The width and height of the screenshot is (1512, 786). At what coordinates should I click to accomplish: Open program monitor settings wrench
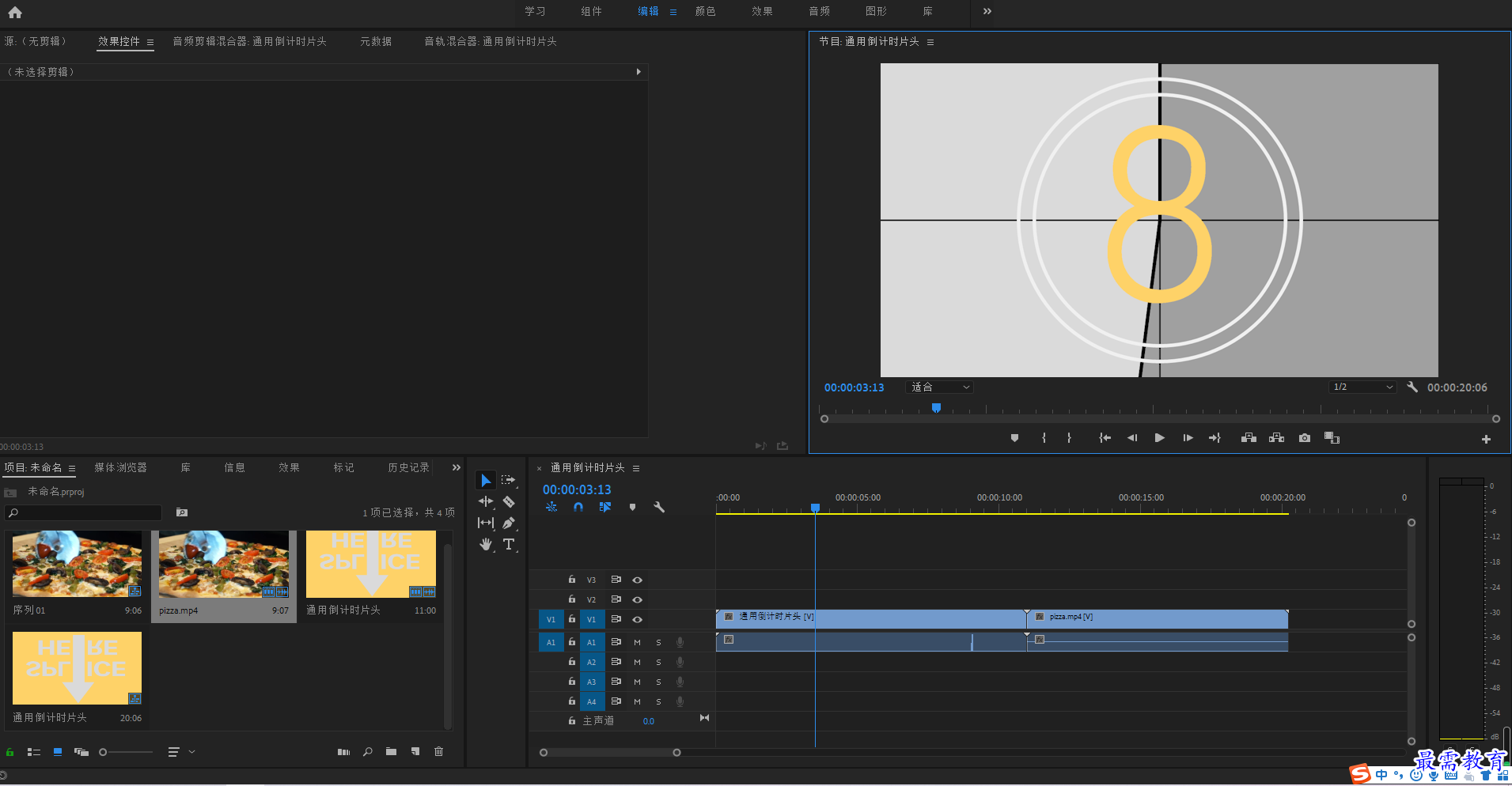tap(1412, 387)
